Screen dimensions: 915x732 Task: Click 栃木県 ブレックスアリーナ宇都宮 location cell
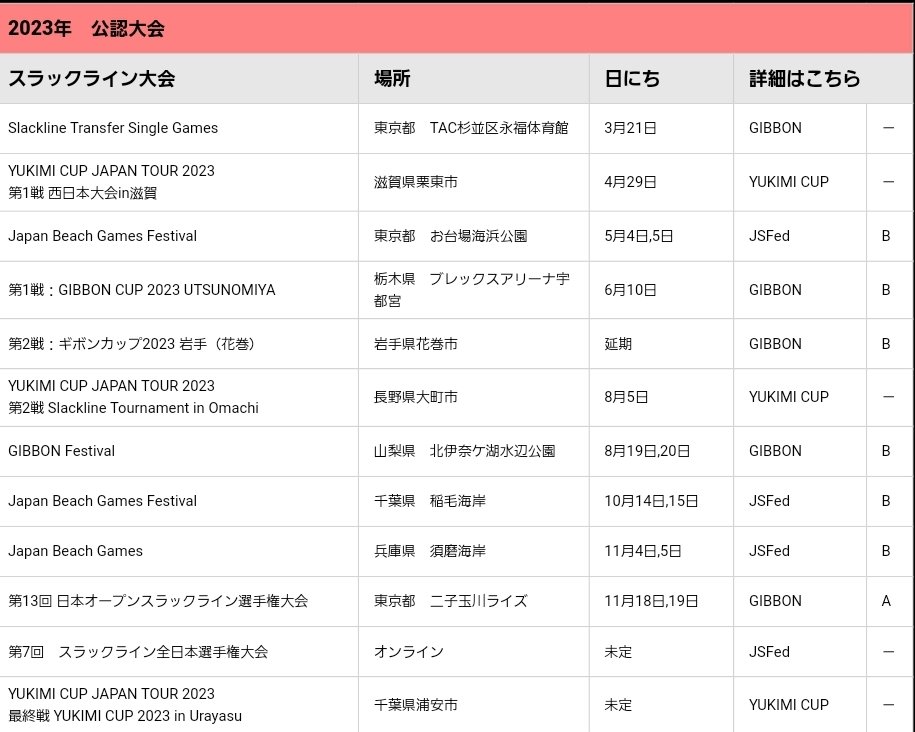(x=472, y=290)
